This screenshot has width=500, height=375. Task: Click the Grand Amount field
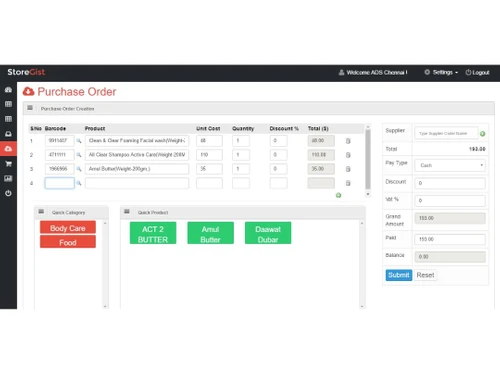(x=450, y=218)
